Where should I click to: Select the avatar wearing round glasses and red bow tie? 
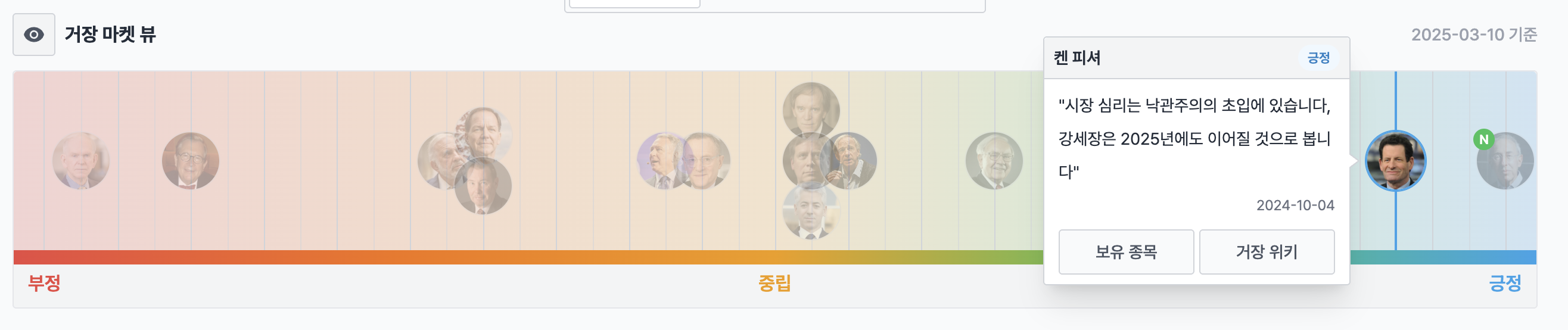pyautogui.click(x=191, y=161)
